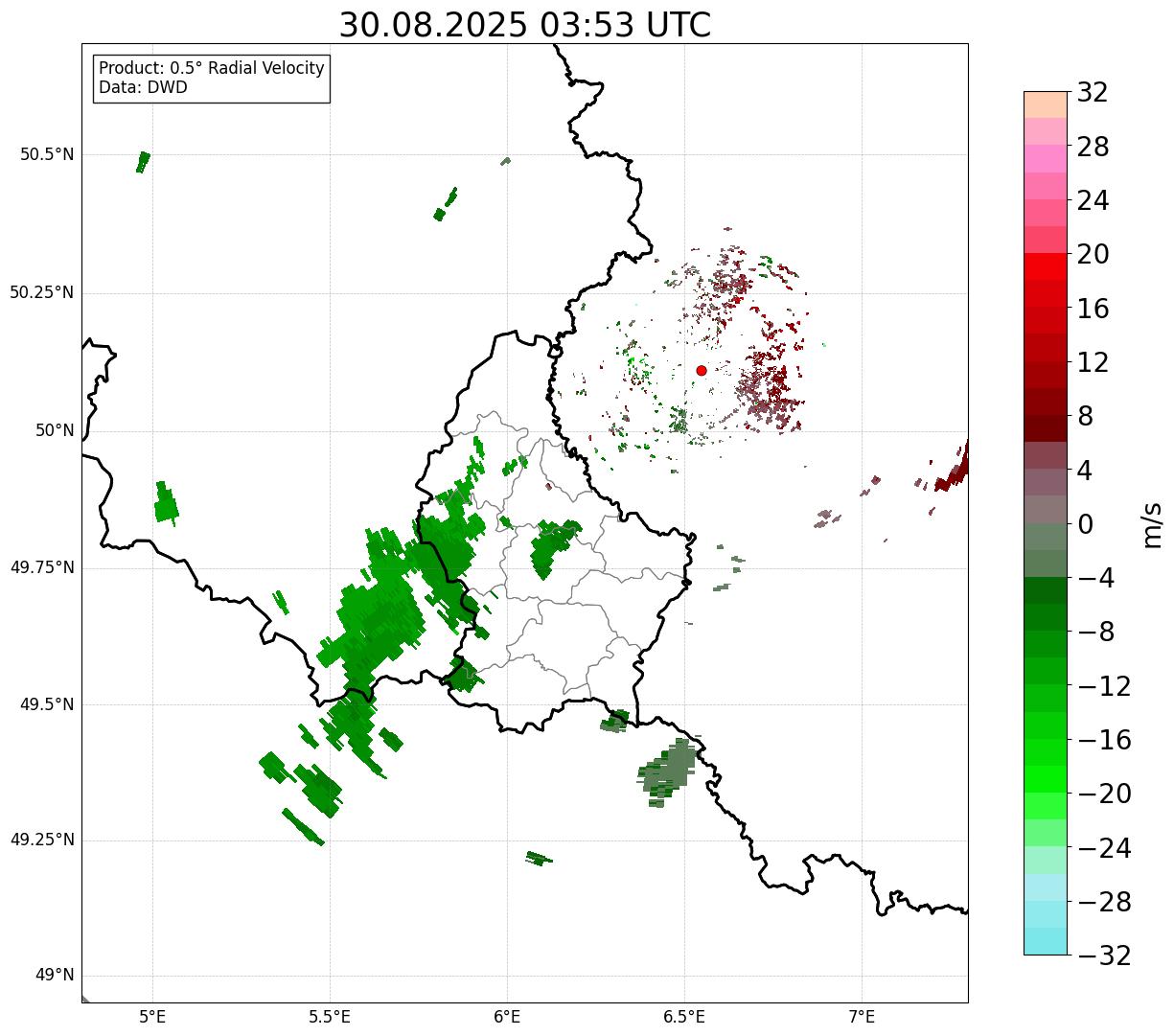1174x1036 pixels.
Task: Click the colorbar tick label 28
Action: [1093, 147]
